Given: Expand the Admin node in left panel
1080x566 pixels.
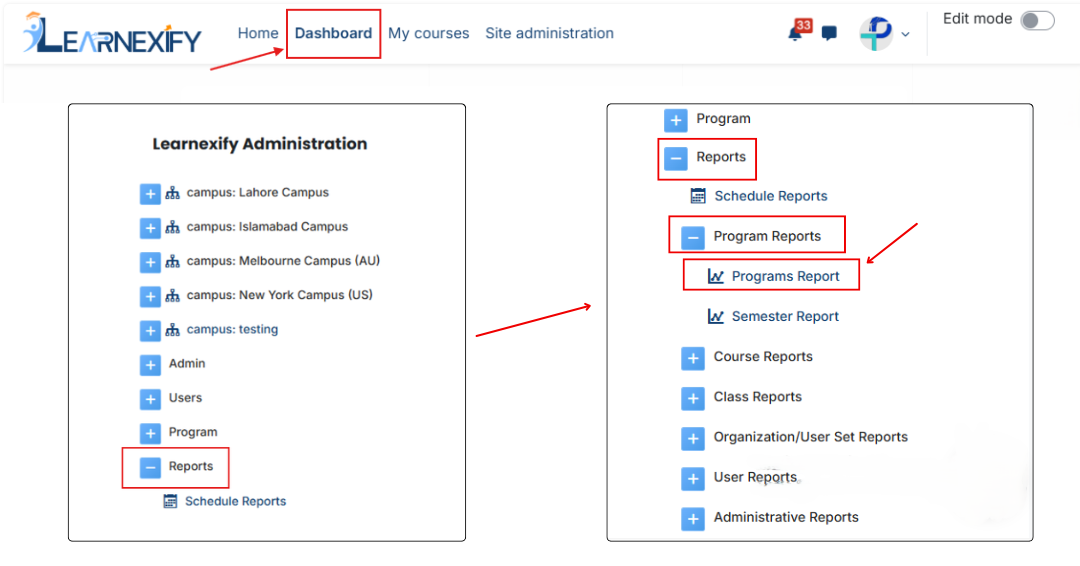Looking at the screenshot, I should click(x=150, y=365).
